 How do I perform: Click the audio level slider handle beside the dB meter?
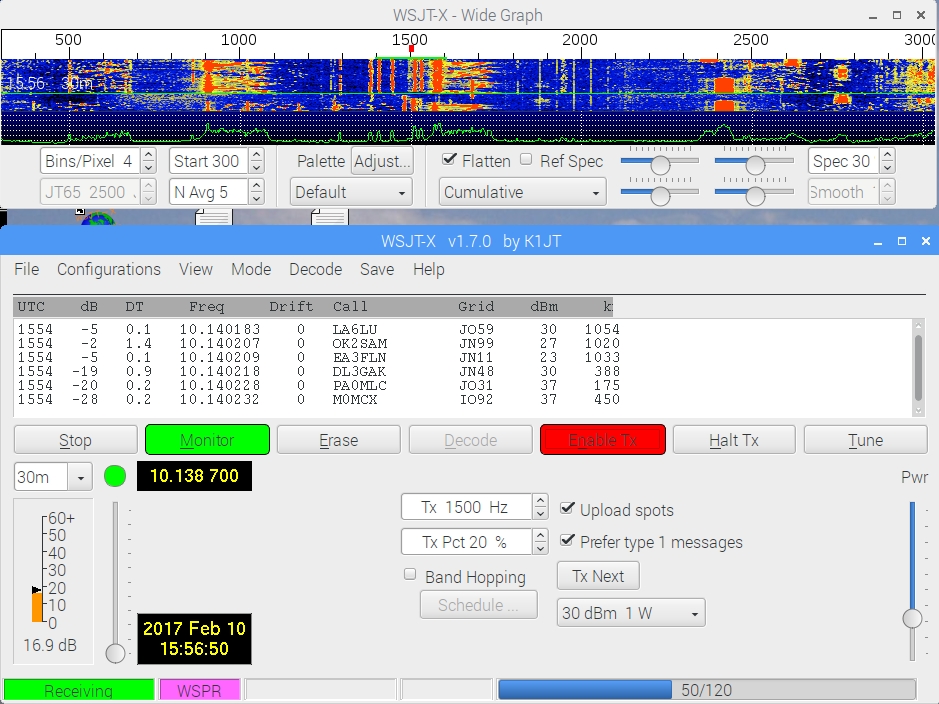coord(115,653)
